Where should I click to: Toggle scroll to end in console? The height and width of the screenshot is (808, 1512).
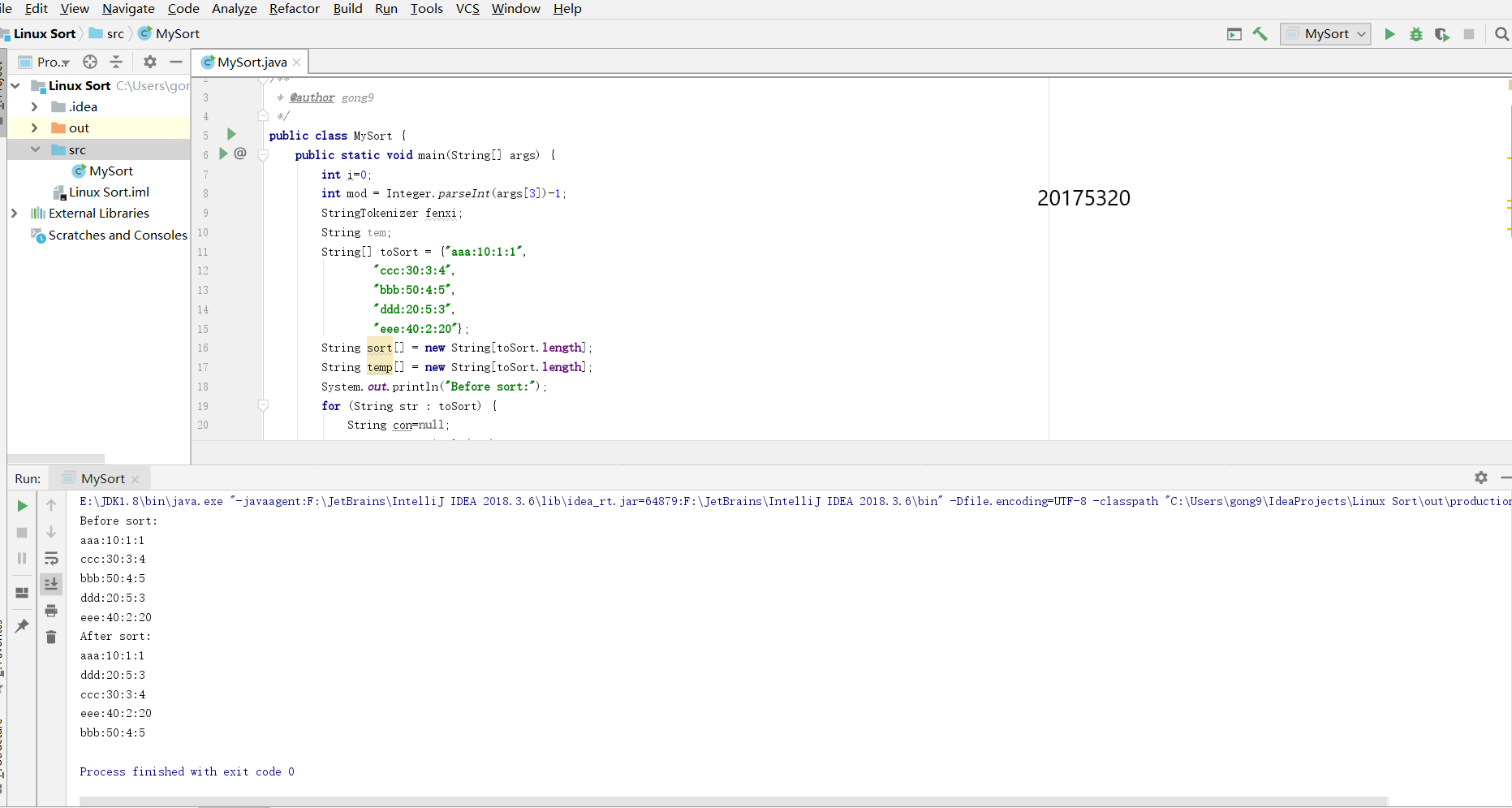51,584
